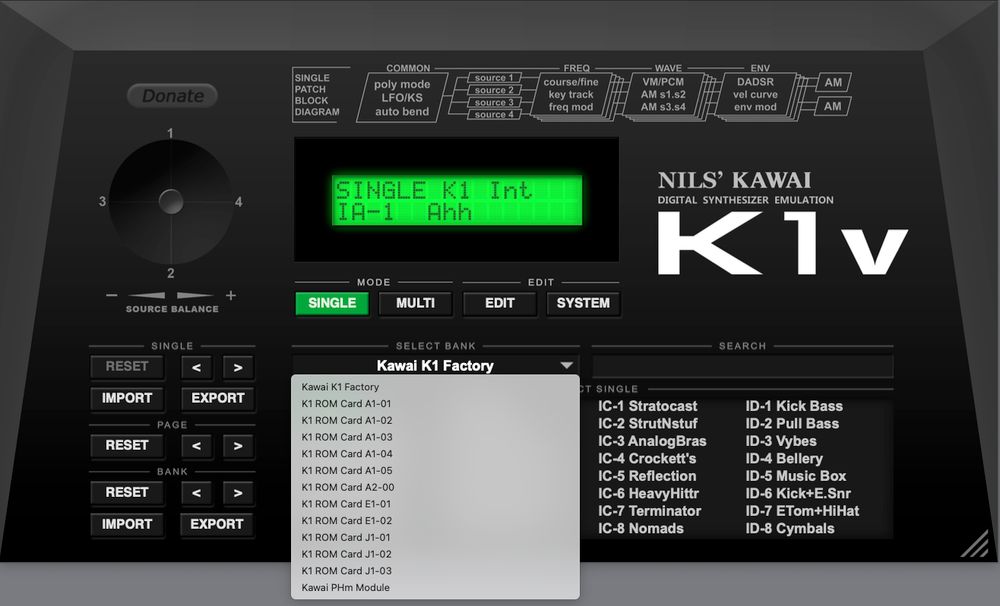1000x606 pixels.
Task: Click the right source balance wedge
Action: (195, 295)
